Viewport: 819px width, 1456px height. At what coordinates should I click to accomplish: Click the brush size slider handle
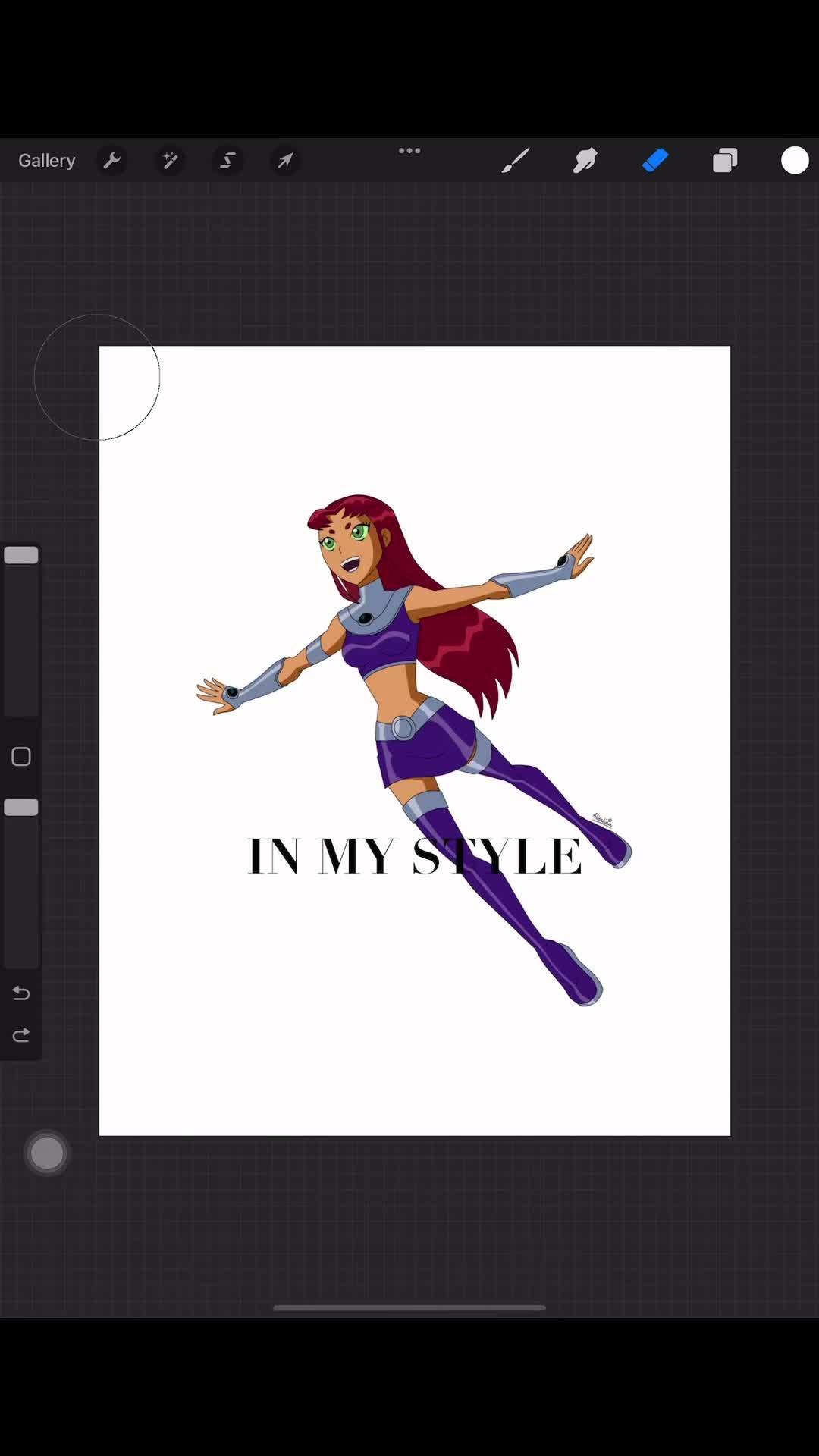tap(21, 555)
